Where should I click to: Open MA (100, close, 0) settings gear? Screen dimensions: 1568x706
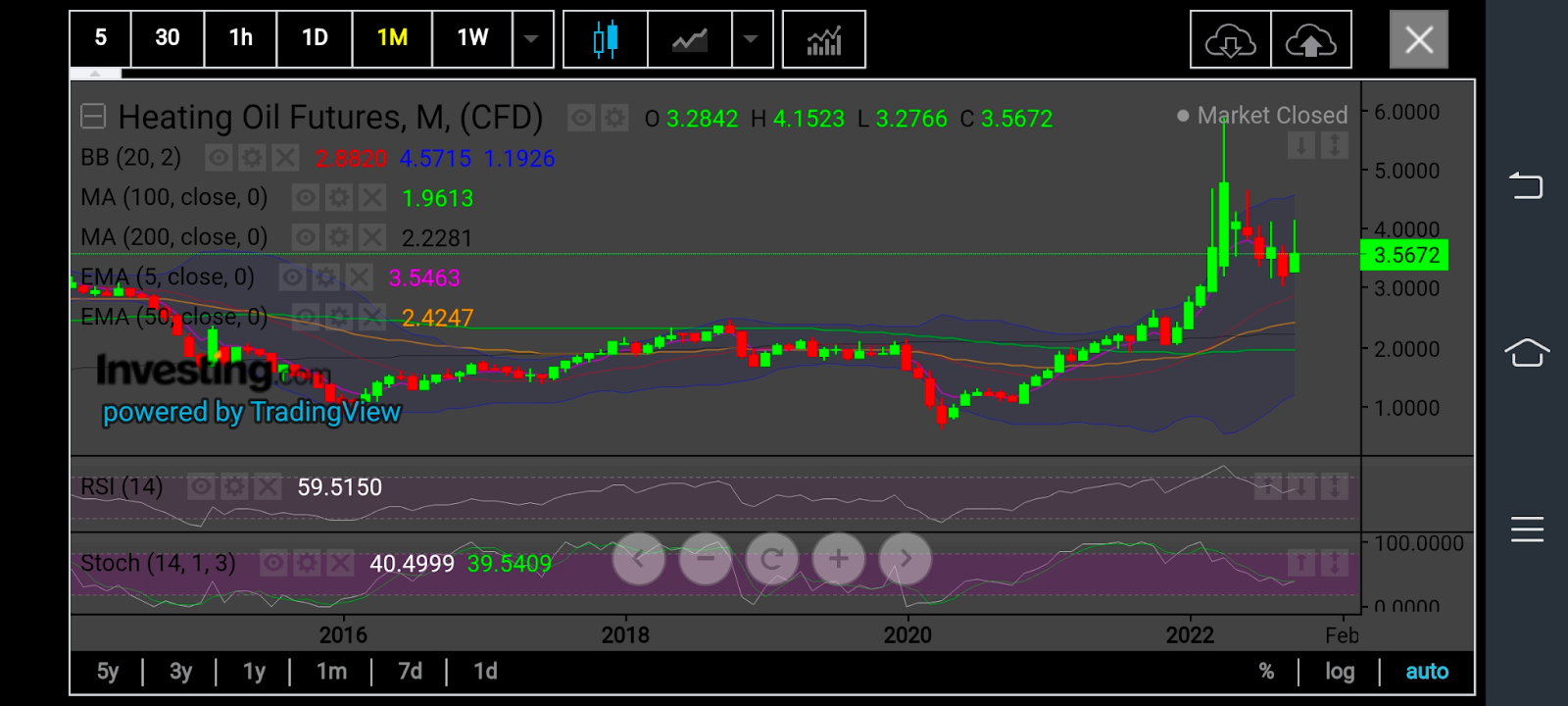tap(339, 198)
